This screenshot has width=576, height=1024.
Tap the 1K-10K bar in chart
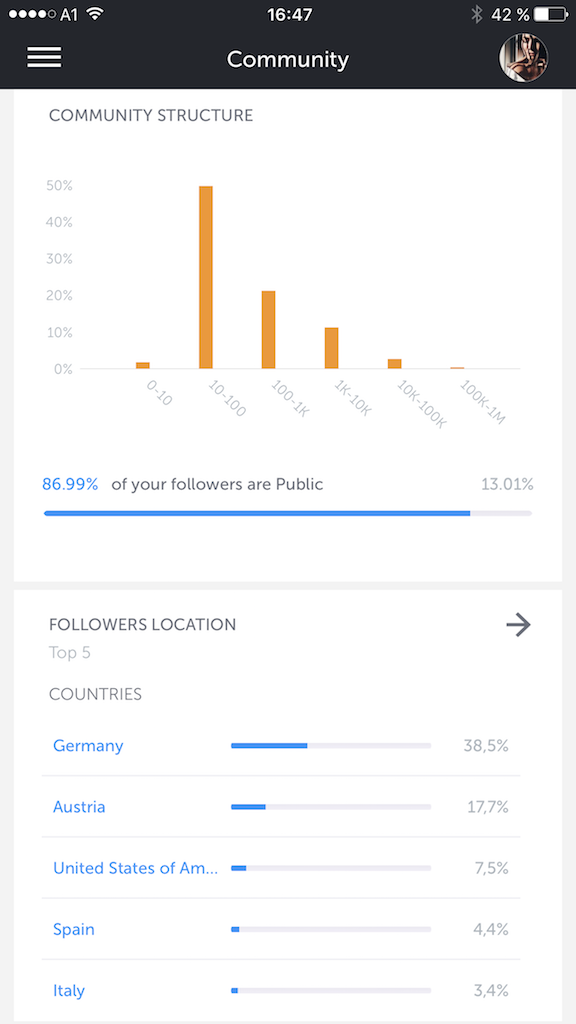pyautogui.click(x=332, y=348)
